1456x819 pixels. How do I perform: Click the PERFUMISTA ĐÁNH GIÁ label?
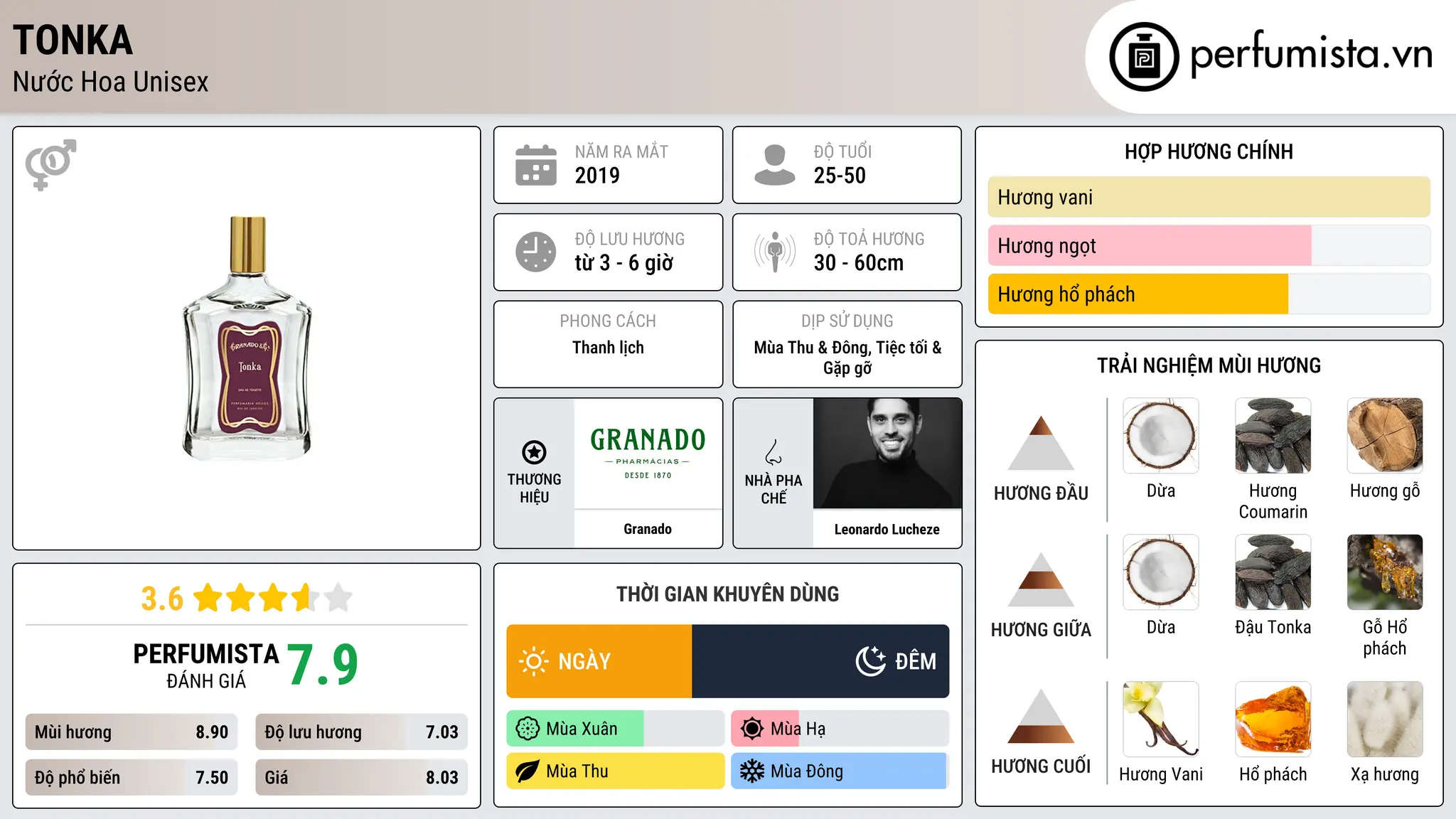[x=206, y=665]
